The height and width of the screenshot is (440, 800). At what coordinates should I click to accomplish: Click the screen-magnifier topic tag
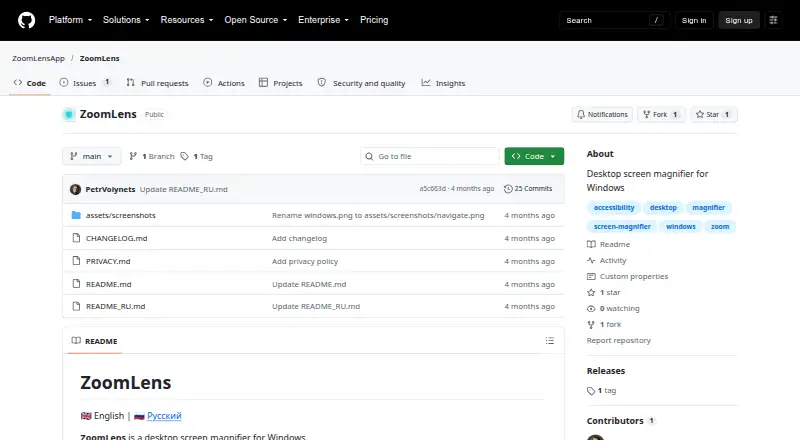click(x=622, y=227)
